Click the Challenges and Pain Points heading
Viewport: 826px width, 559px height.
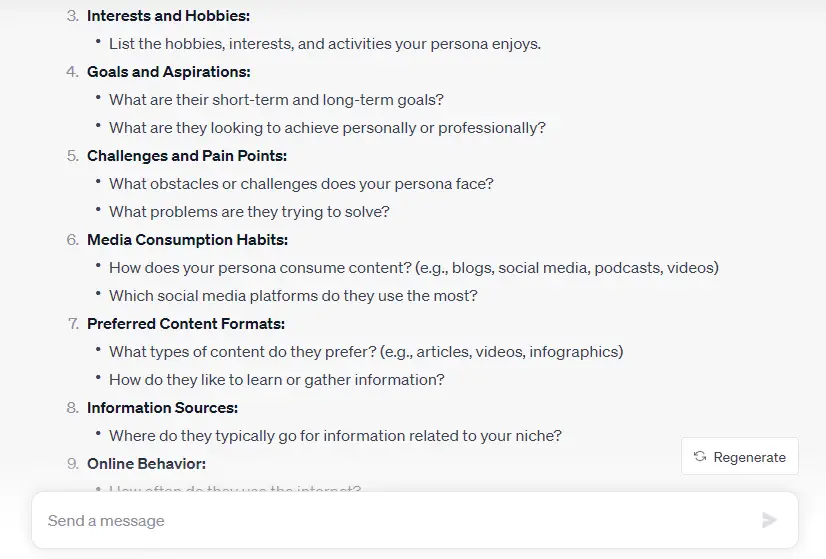[186, 156]
